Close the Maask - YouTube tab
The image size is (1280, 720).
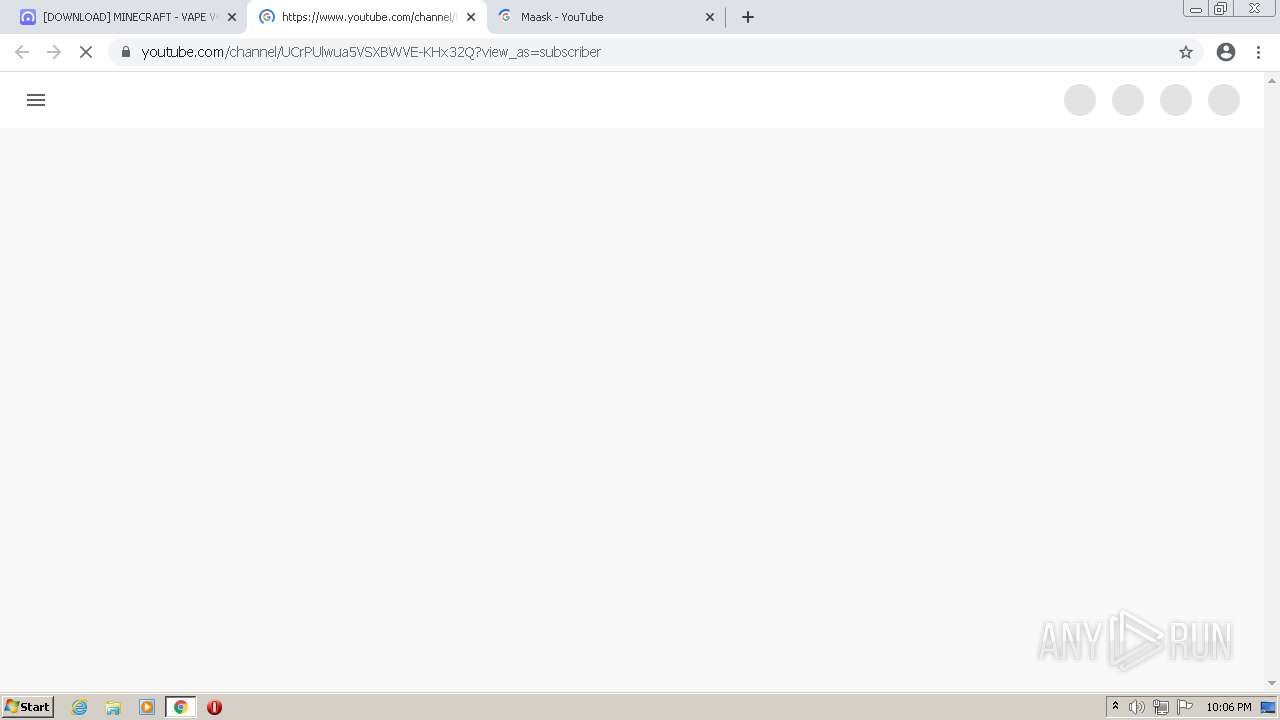click(x=710, y=17)
